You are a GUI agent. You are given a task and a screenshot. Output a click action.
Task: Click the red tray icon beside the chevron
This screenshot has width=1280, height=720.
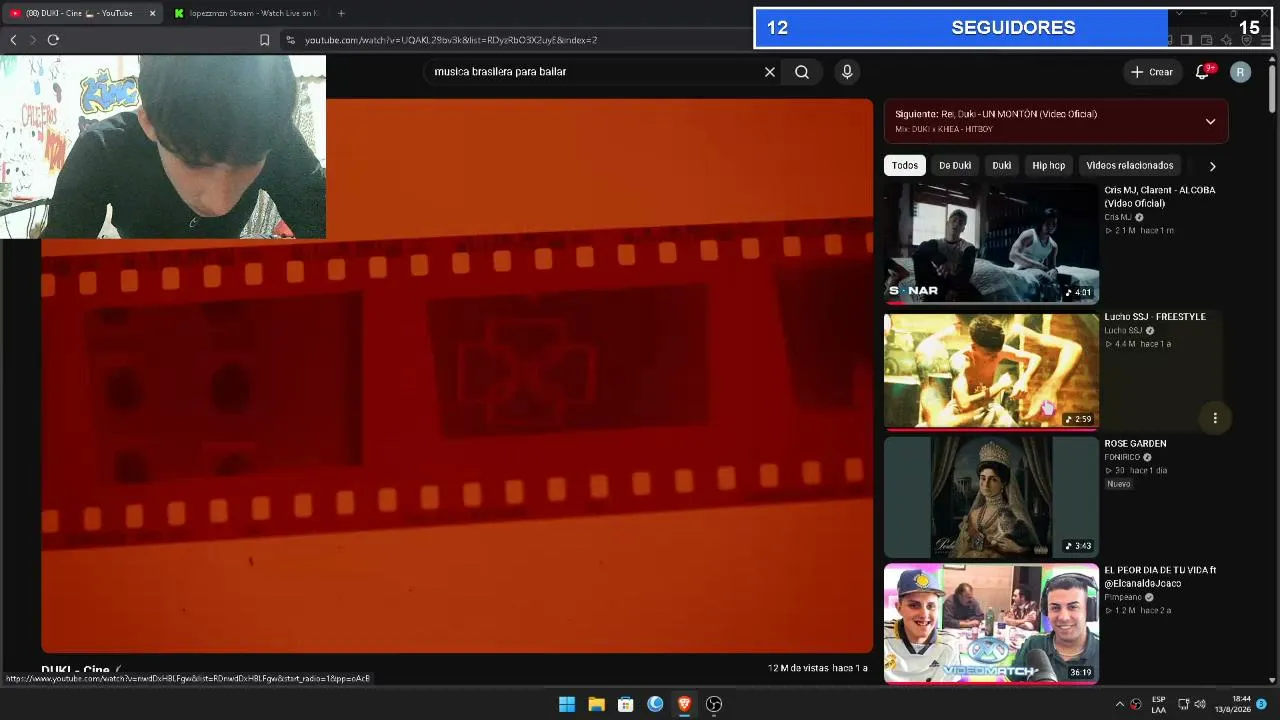tap(1136, 704)
